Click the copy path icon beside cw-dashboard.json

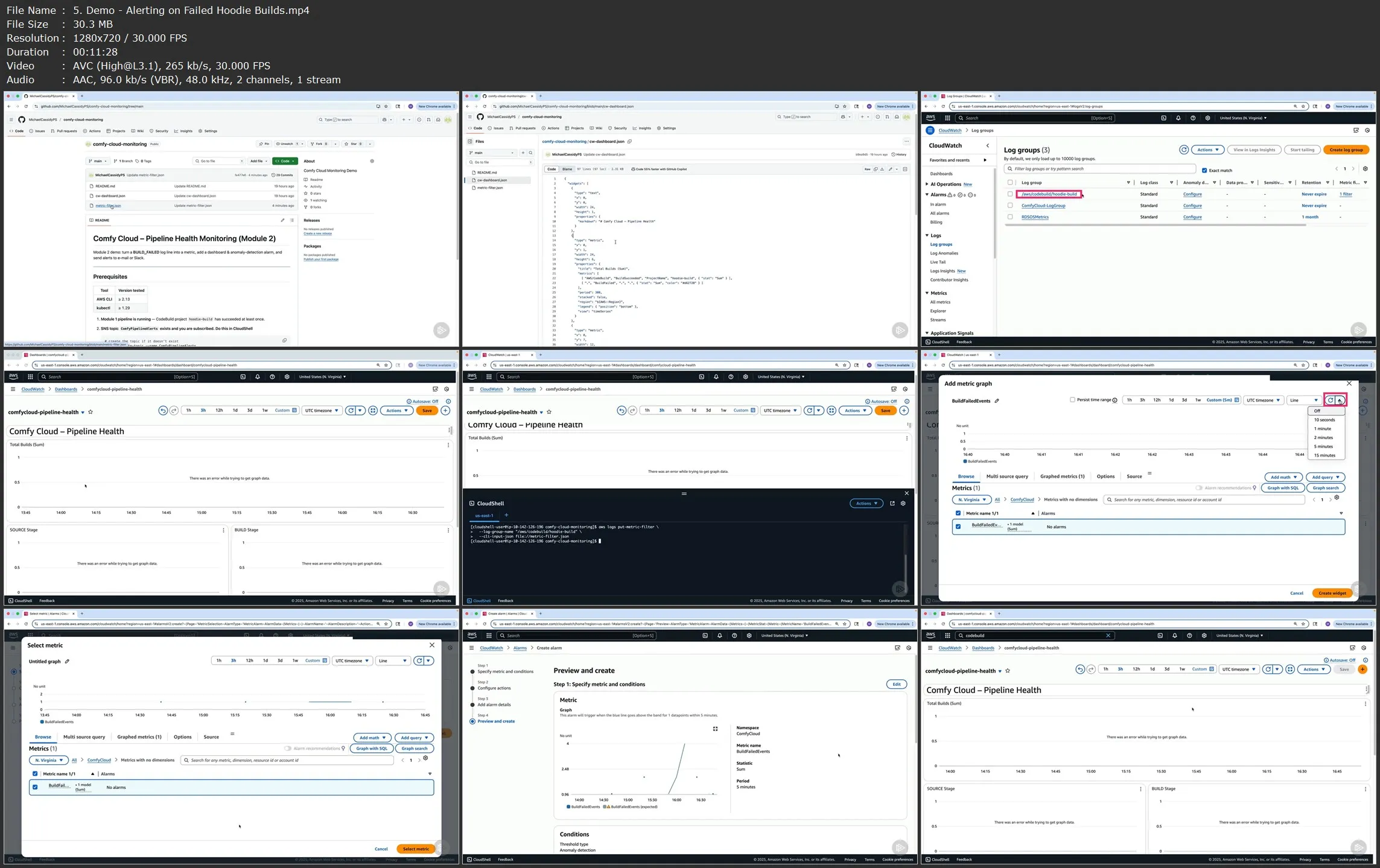(x=629, y=142)
